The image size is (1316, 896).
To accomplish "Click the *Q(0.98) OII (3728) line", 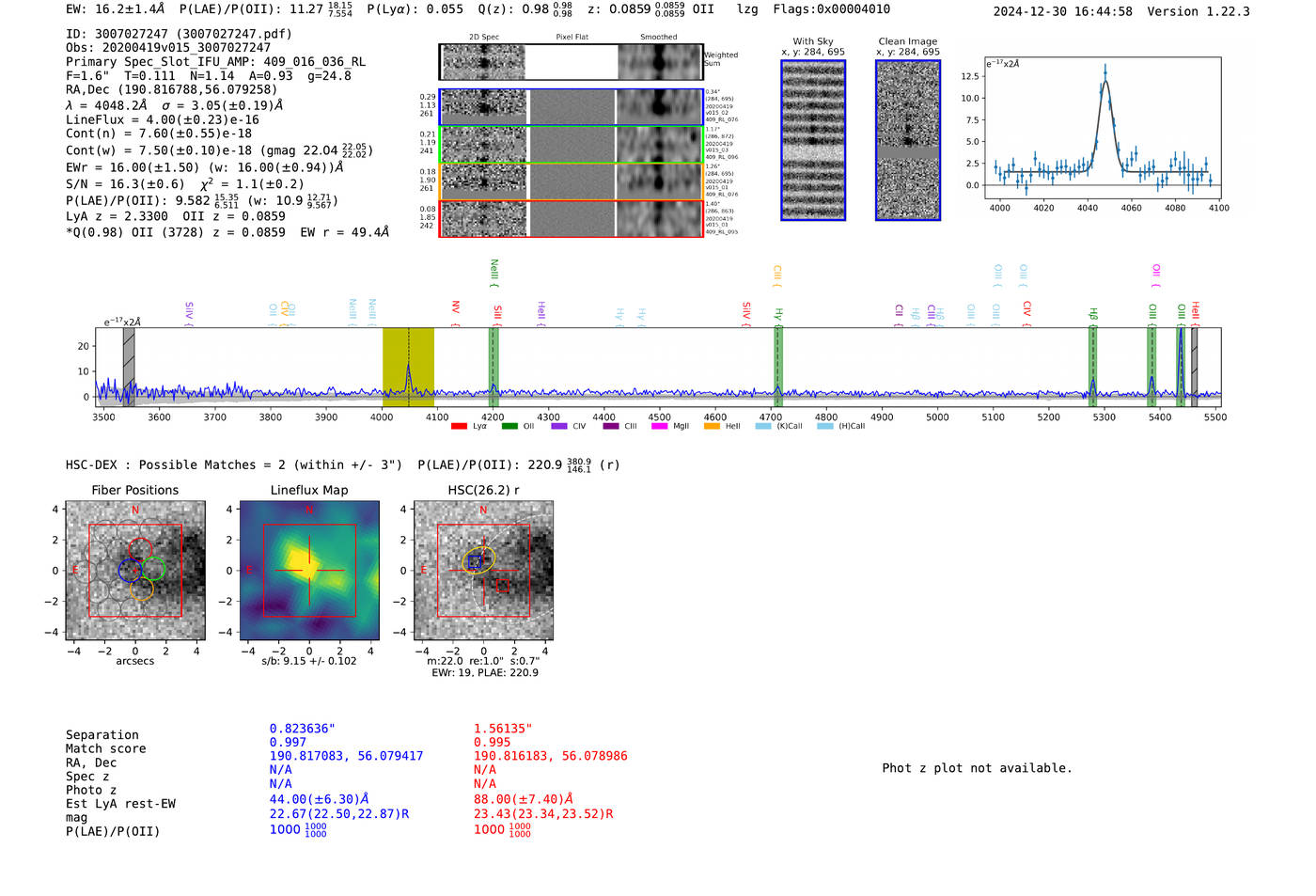I will (x=227, y=231).
